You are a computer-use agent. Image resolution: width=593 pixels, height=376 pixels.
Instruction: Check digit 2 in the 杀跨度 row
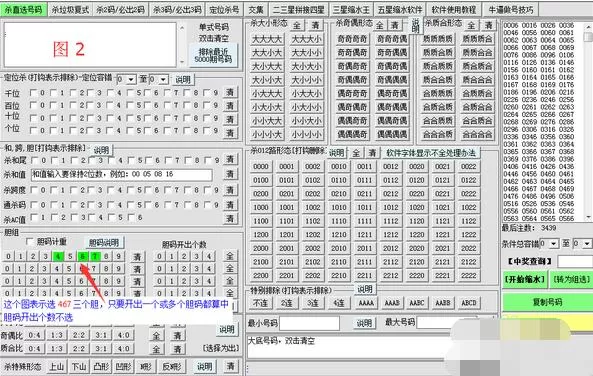click(x=74, y=190)
